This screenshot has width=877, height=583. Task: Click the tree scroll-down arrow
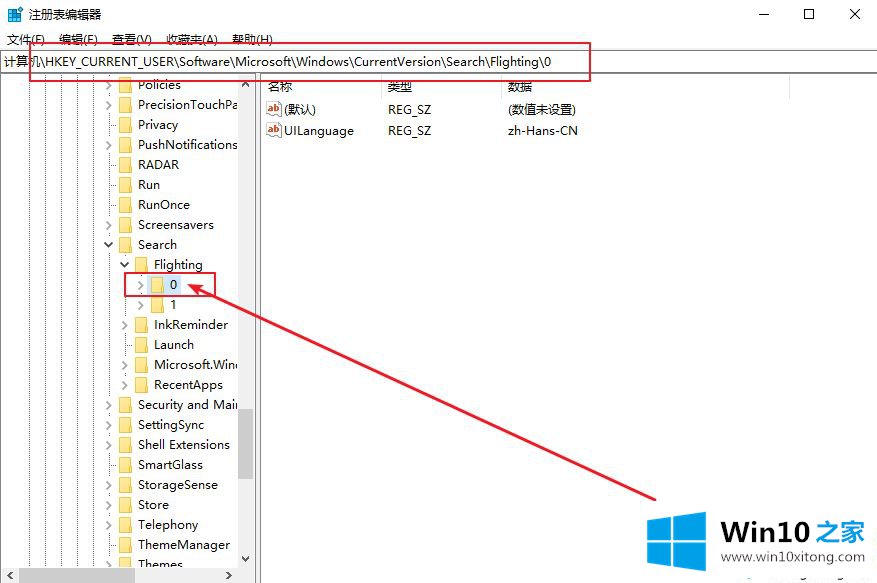246,558
